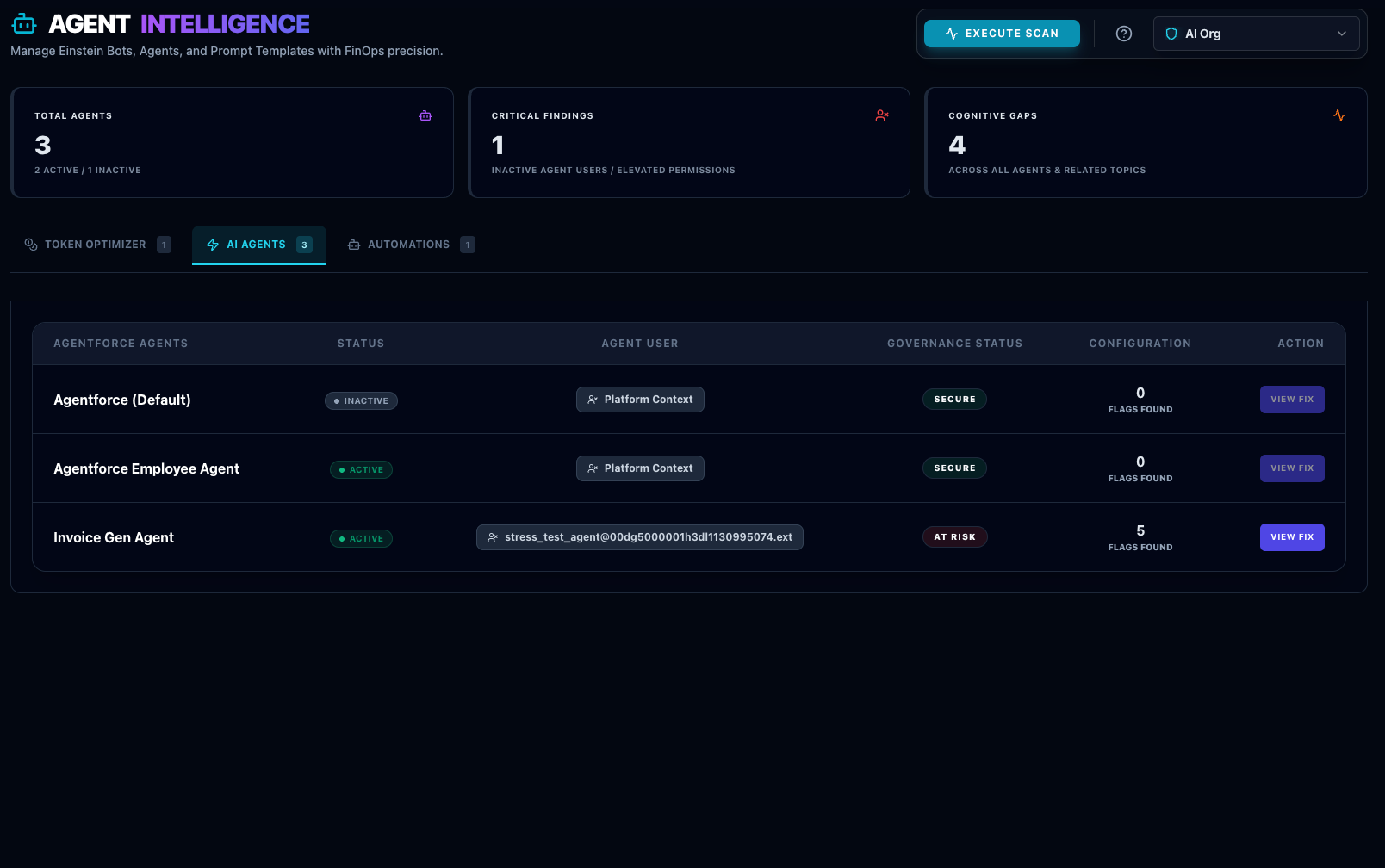Screen dimensions: 1385x868
Task: Click the Secure badge for Agentforce (Default)
Action: coord(955,400)
